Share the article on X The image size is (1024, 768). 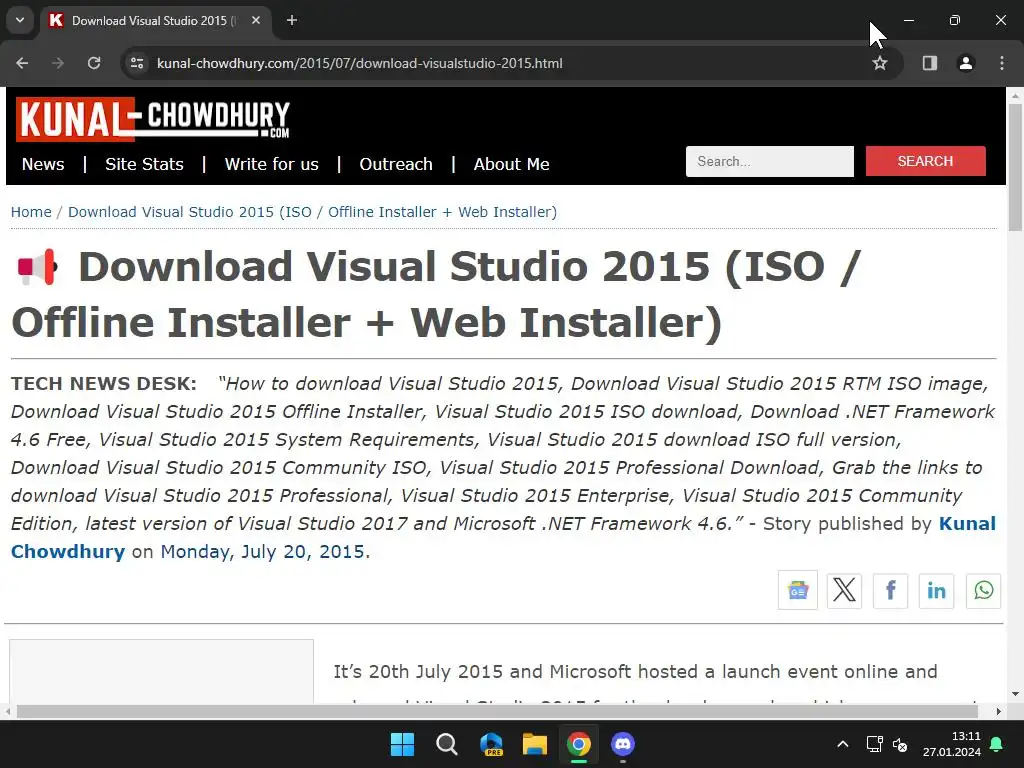pos(844,590)
